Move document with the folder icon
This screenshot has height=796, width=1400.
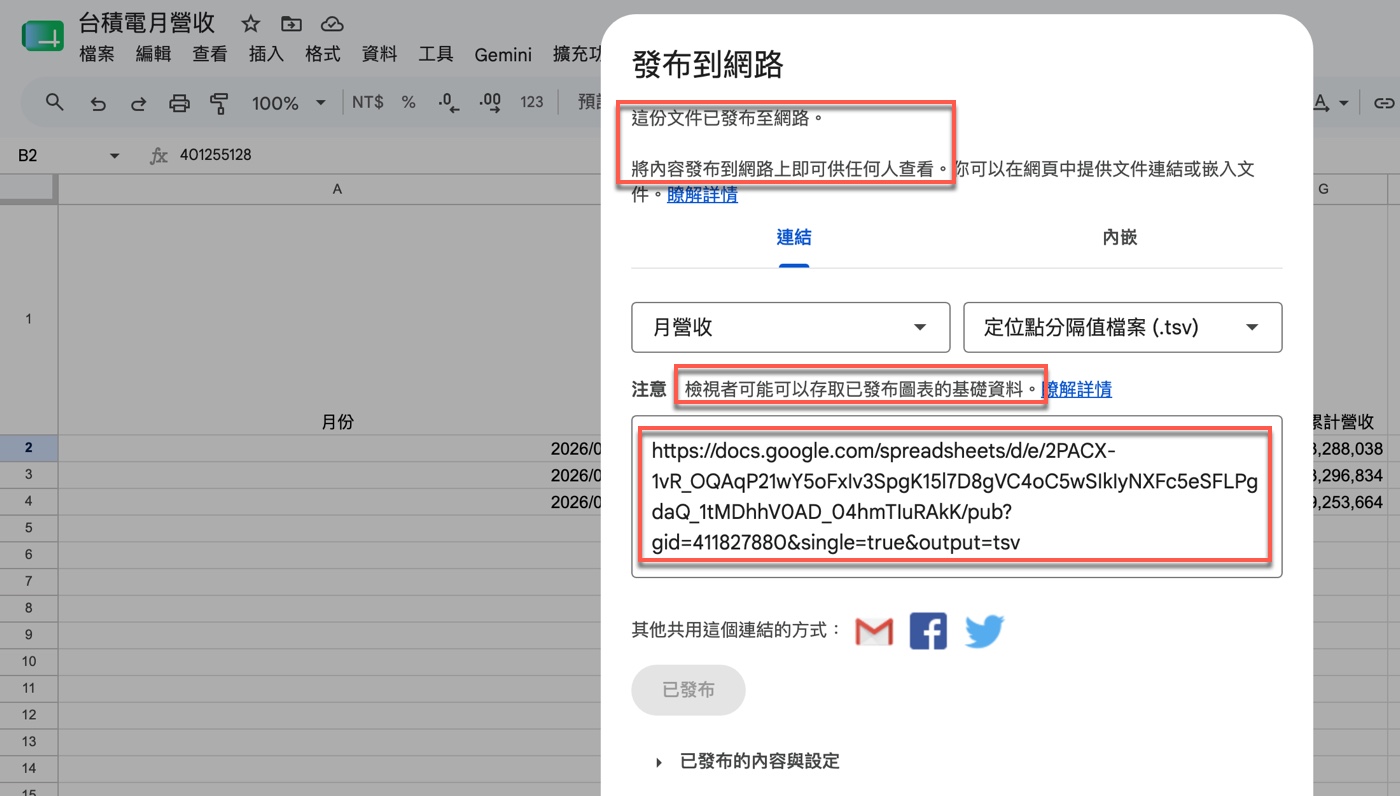point(291,24)
